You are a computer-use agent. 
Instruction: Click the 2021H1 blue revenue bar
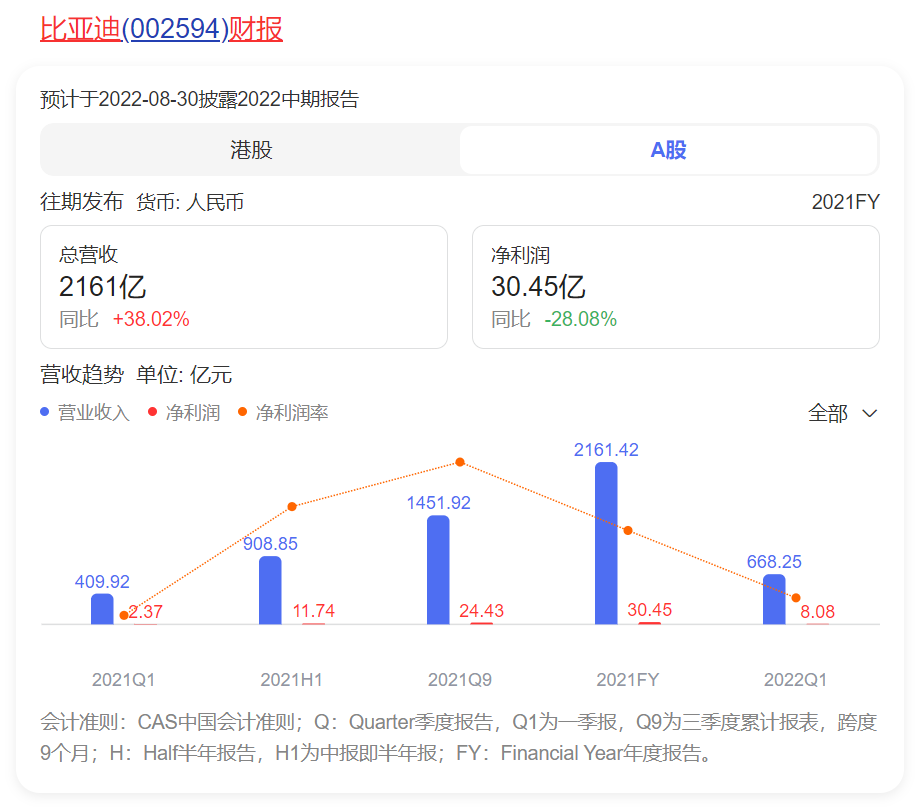tap(270, 590)
